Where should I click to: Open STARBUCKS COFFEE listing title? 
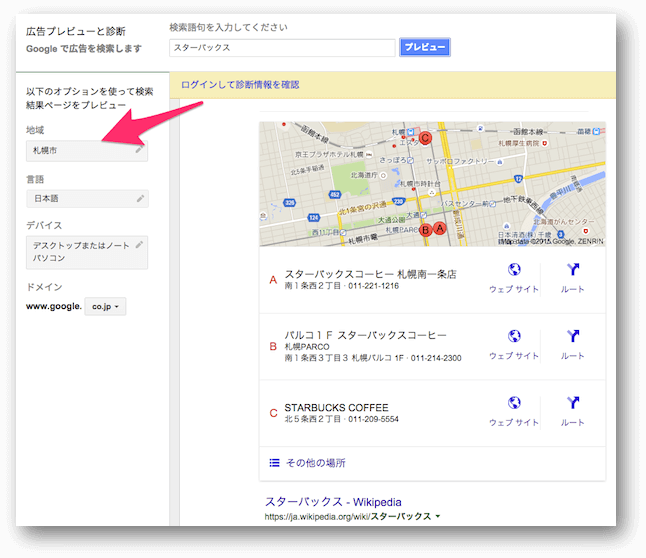point(336,408)
